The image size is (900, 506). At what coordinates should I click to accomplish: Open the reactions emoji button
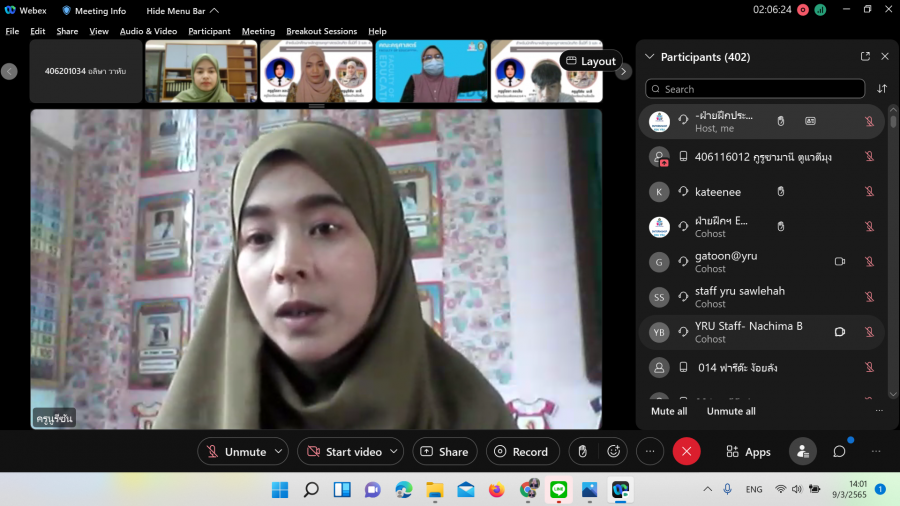pyautogui.click(x=614, y=451)
